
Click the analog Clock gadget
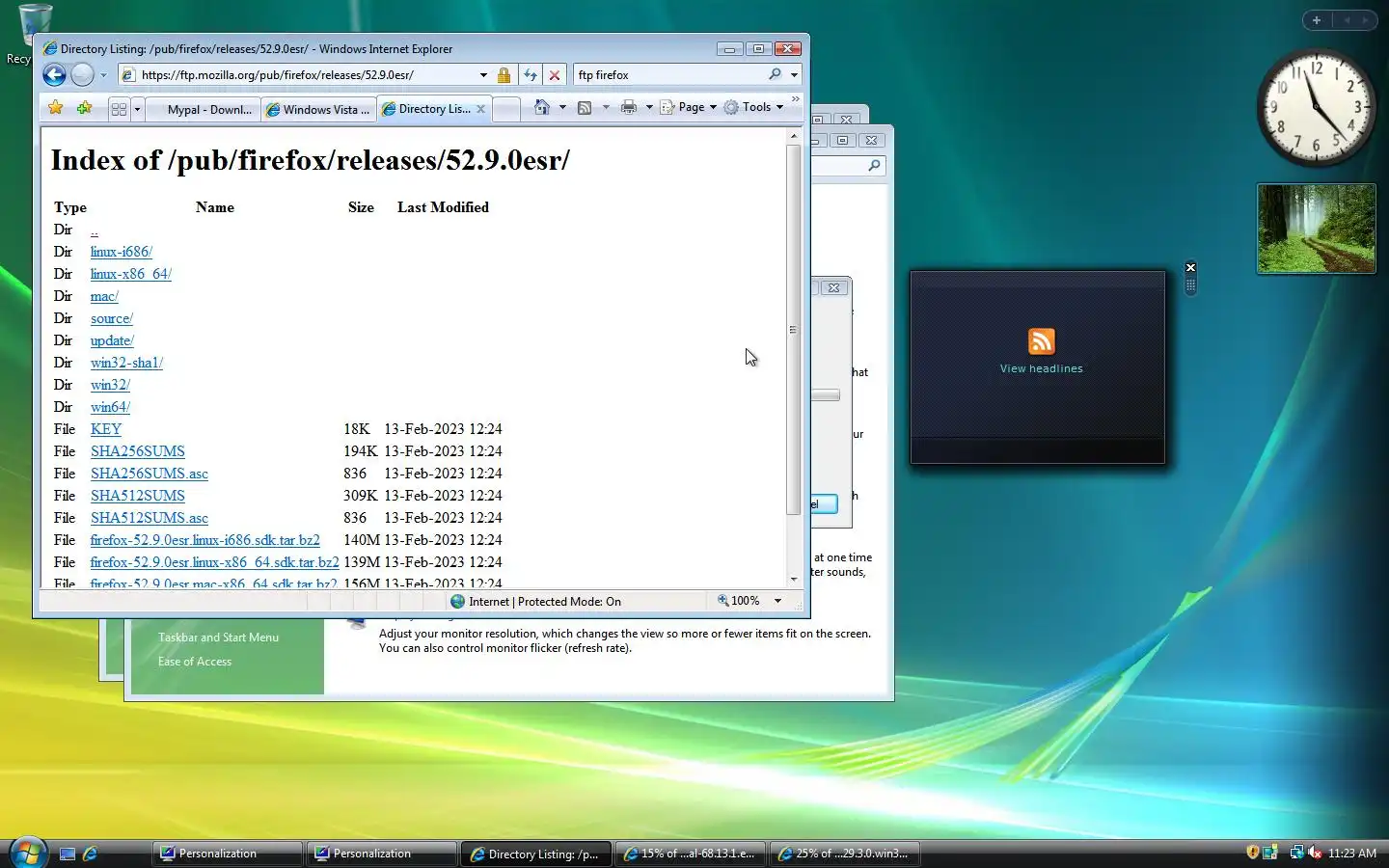(1316, 108)
